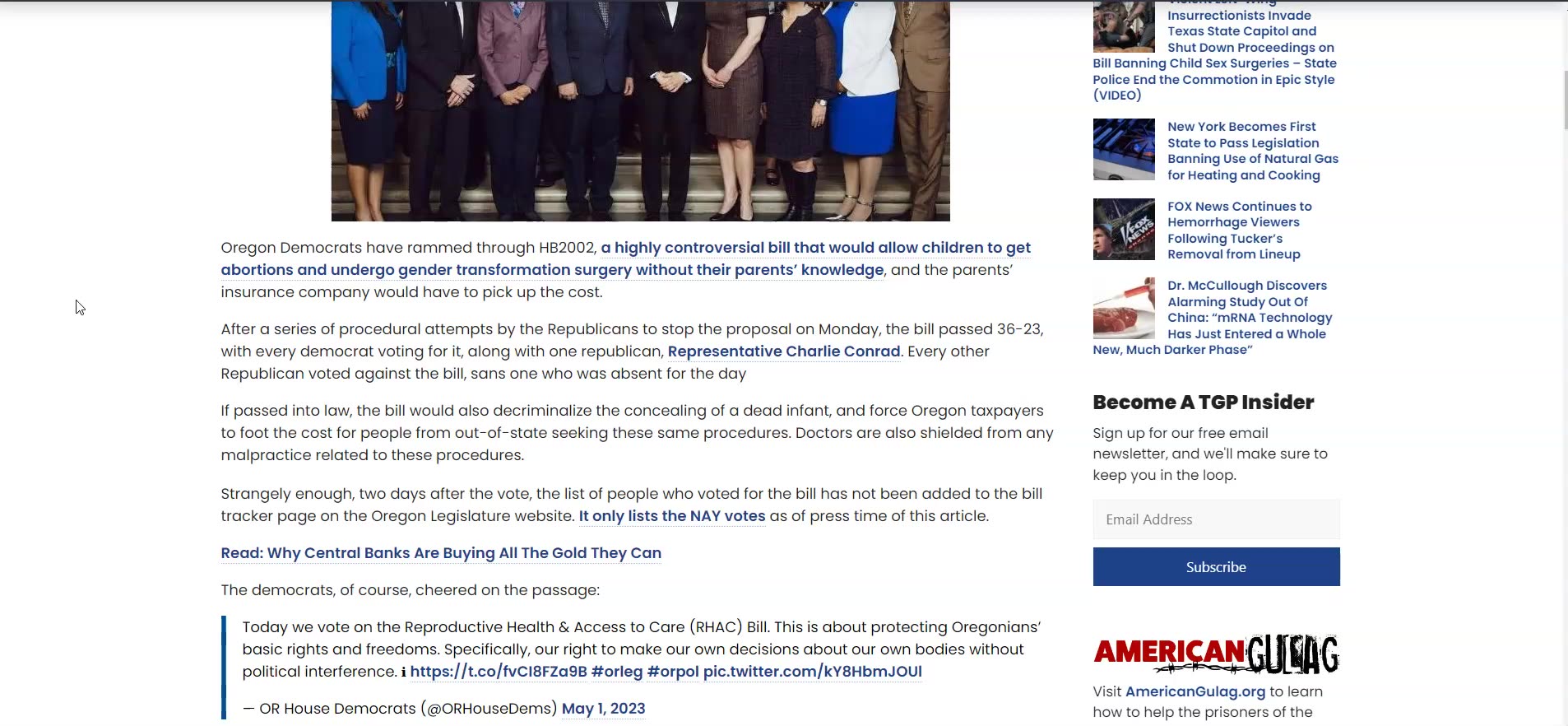Visit the AmericanGulag.org text link
1568x726 pixels.
(1195, 691)
